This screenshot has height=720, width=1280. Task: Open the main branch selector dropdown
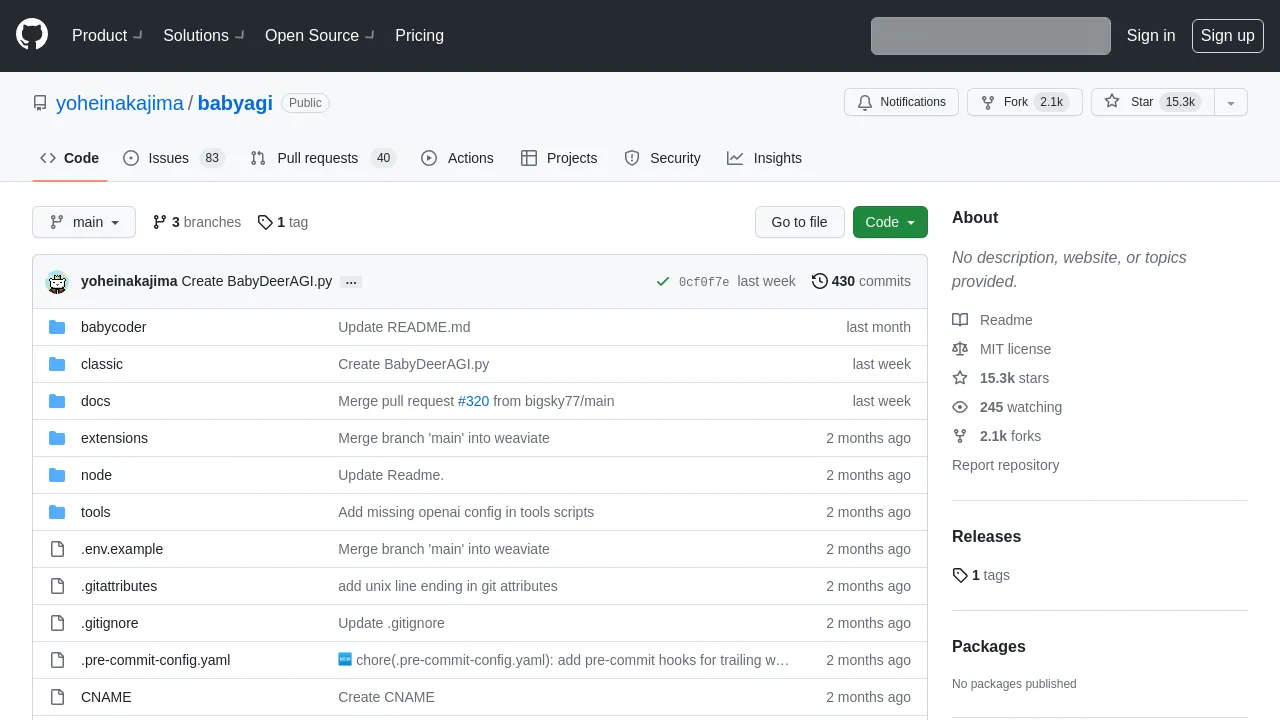click(x=84, y=222)
